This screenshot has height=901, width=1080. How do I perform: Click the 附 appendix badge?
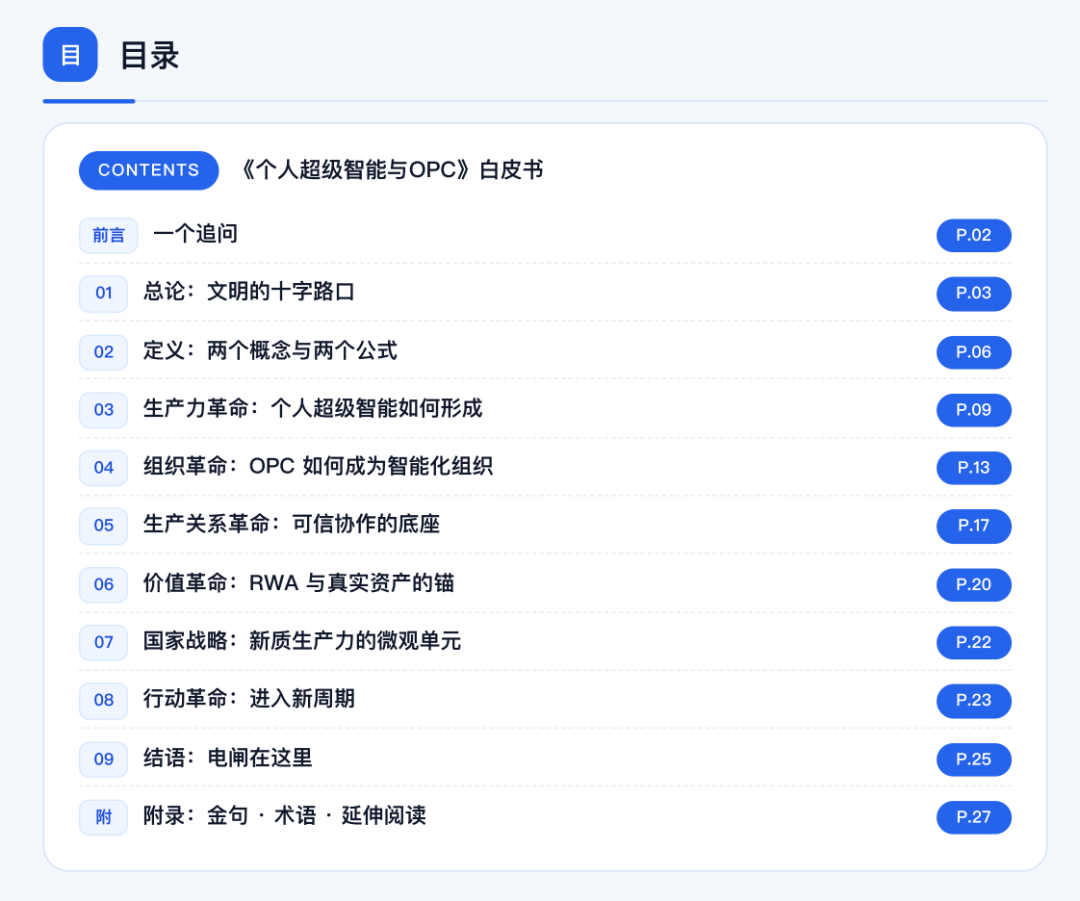(103, 818)
